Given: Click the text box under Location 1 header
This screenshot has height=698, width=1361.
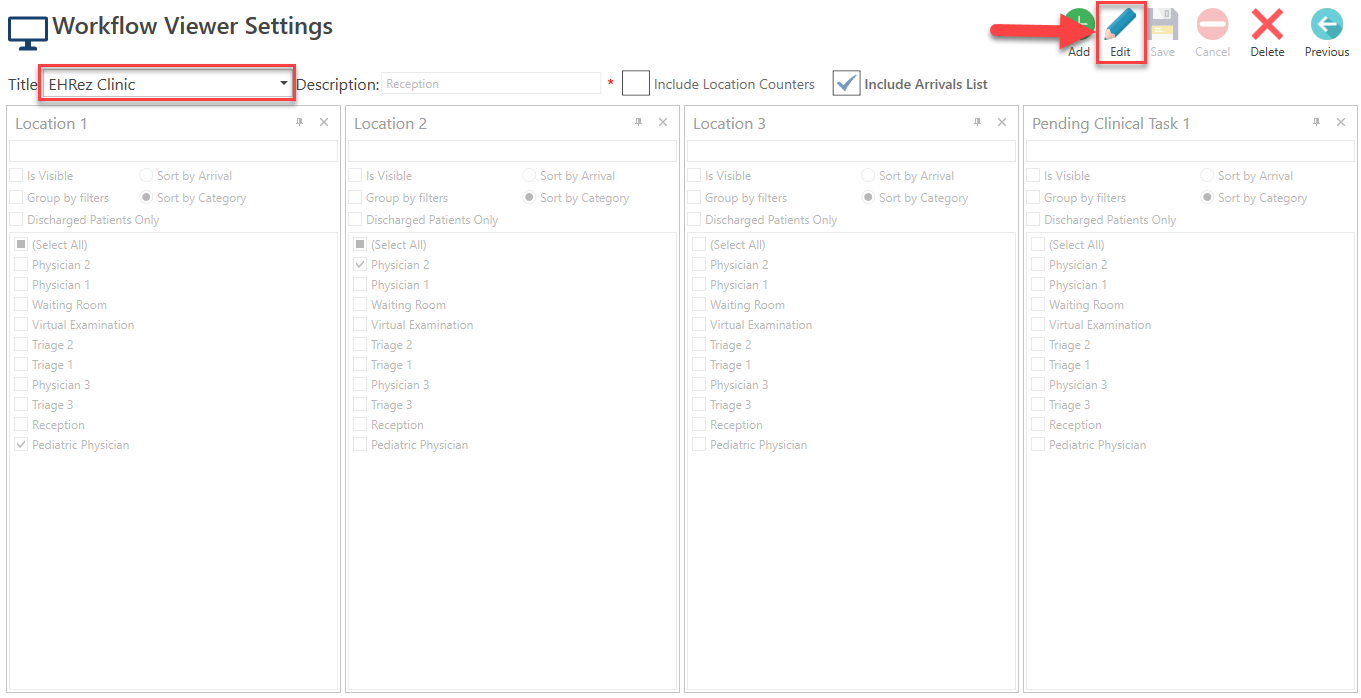Looking at the screenshot, I should pyautogui.click(x=173, y=151).
